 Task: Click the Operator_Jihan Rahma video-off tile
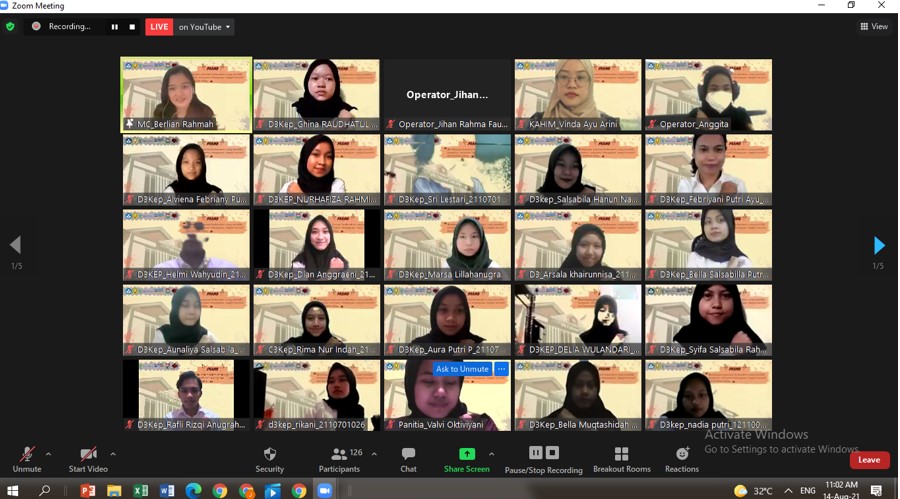click(x=447, y=95)
